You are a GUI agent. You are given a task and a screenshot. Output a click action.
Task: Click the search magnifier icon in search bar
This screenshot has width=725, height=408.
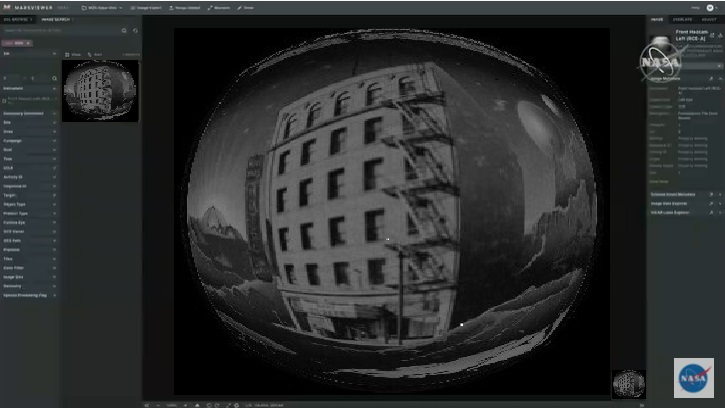point(124,31)
